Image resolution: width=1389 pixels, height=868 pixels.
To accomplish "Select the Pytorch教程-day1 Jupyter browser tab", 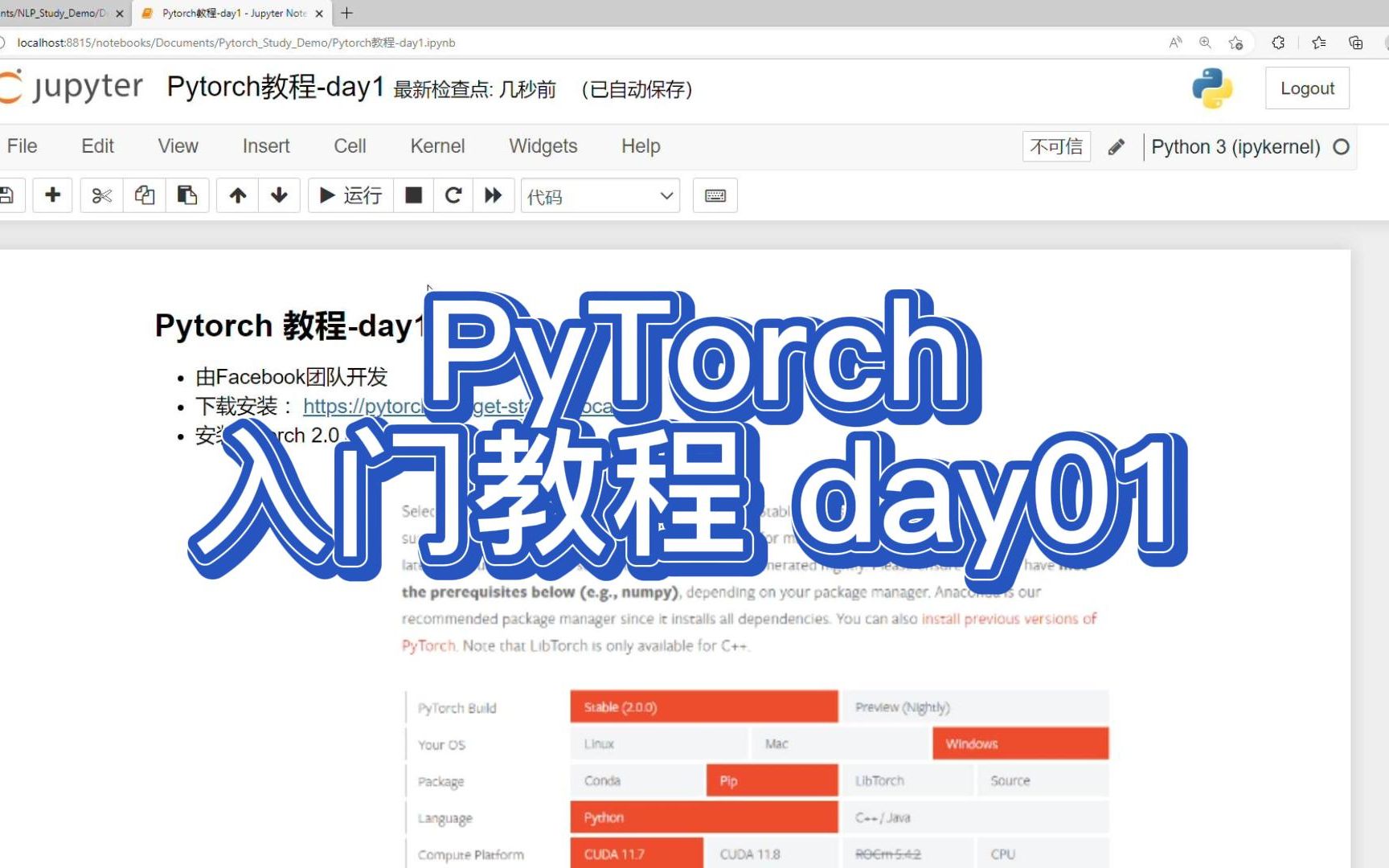I will pos(233,14).
